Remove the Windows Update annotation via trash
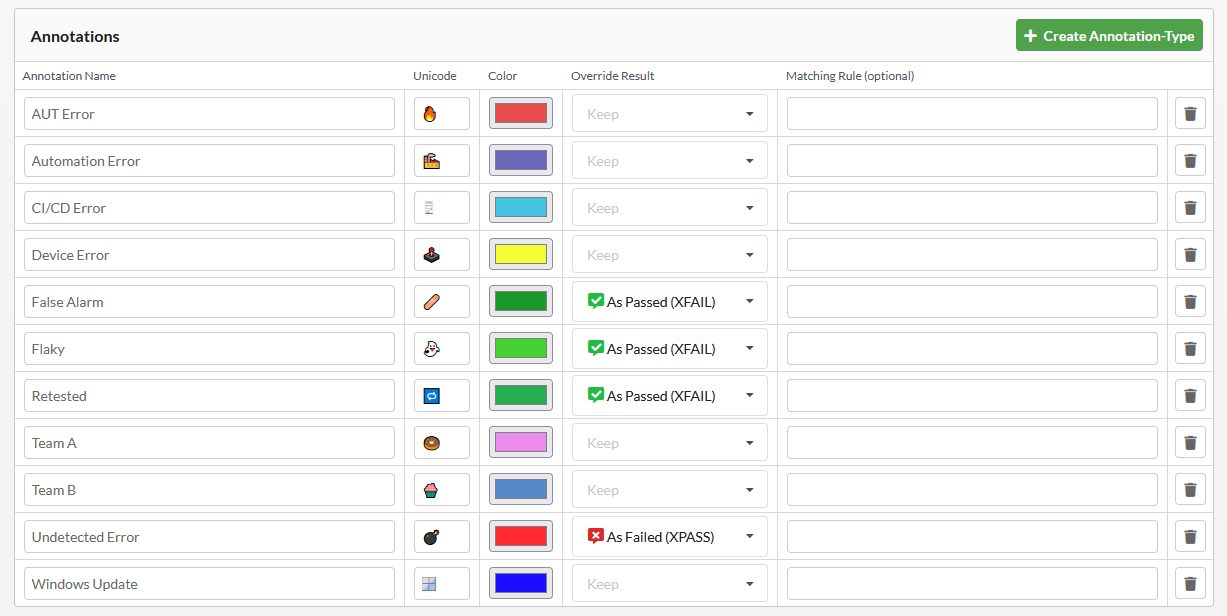This screenshot has height=616, width=1227. (1190, 584)
